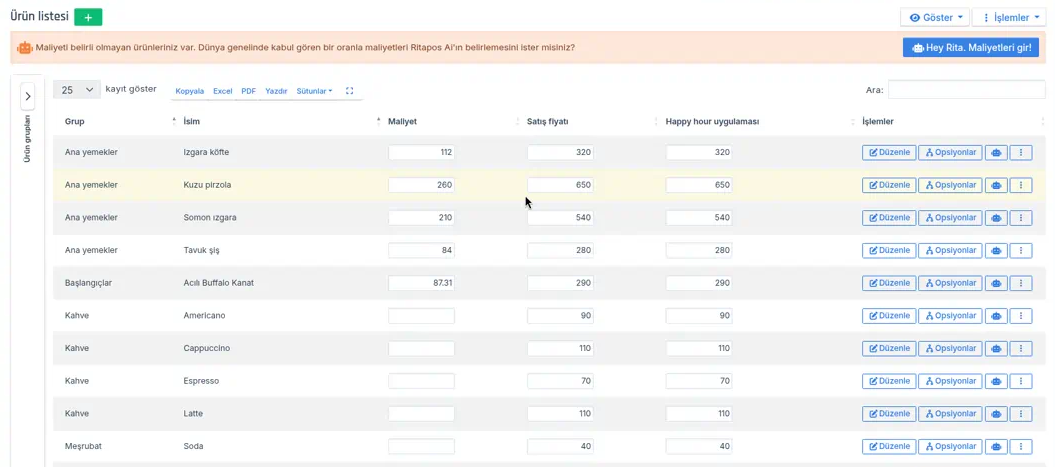Open the three-dot menu for Acılı Buffalo Kanat

pos(1021,283)
